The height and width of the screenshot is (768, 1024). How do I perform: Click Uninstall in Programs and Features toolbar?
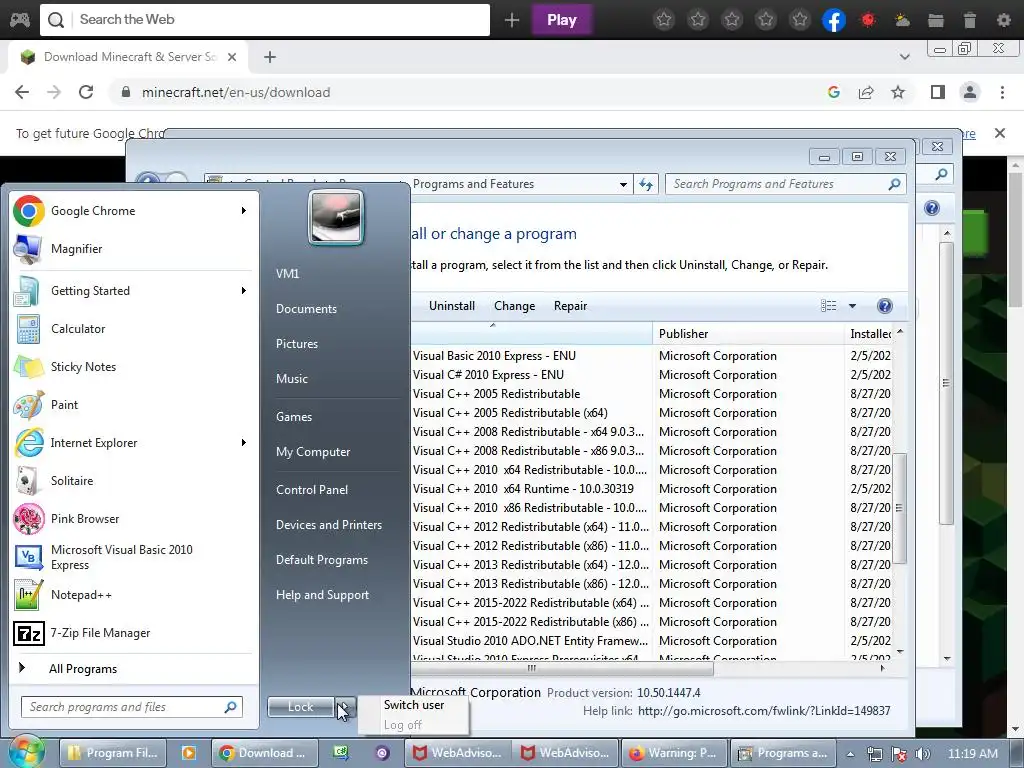pyautogui.click(x=451, y=306)
